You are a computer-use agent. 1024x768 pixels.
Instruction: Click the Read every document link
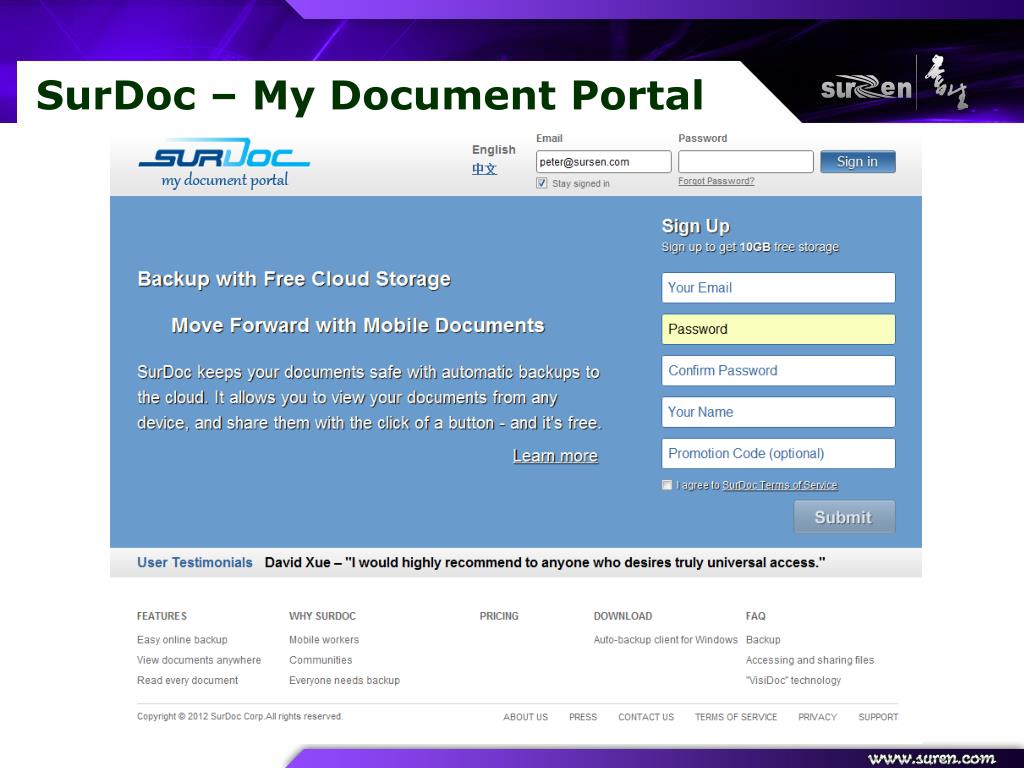click(x=187, y=680)
